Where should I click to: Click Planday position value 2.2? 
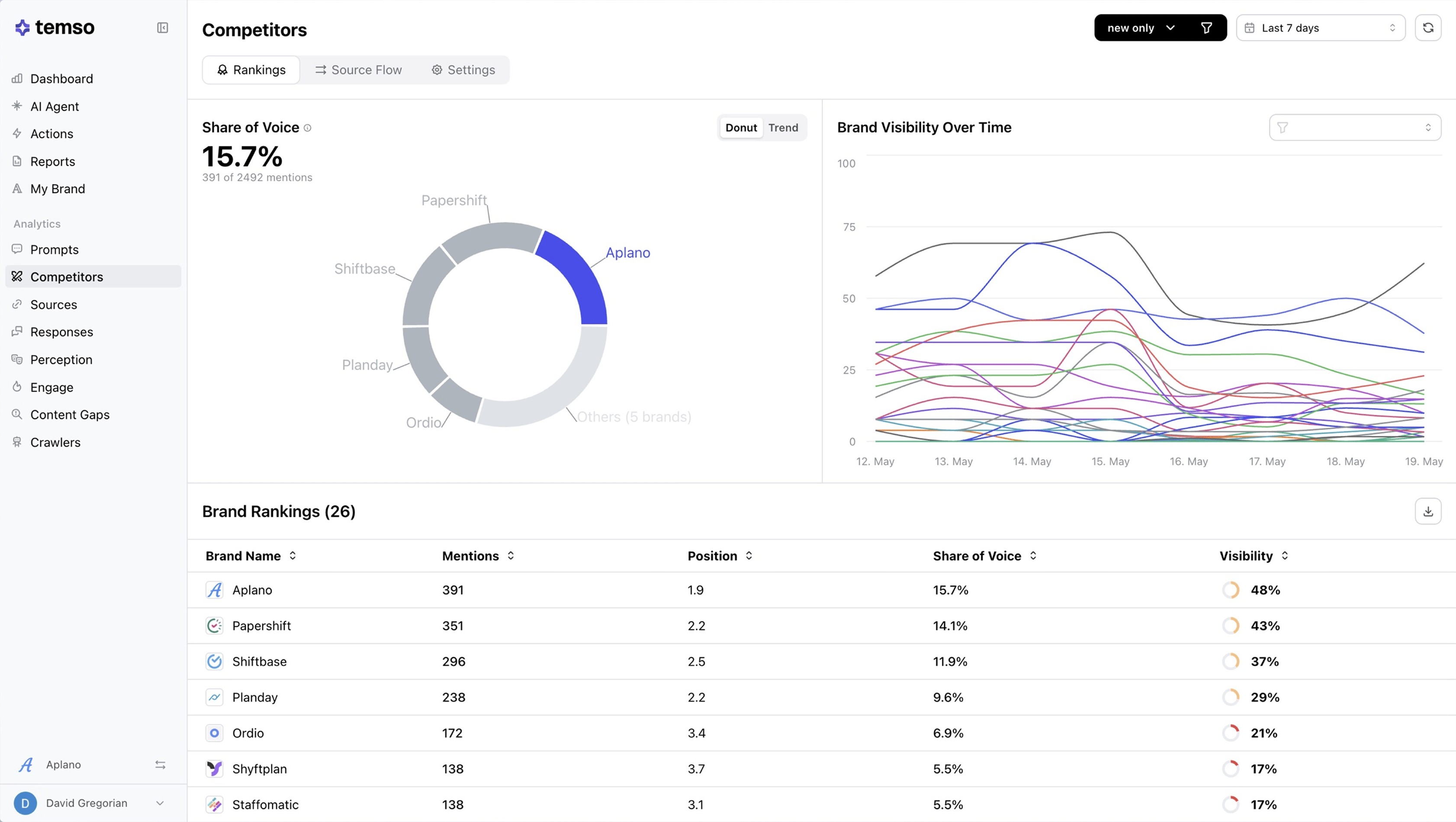pyautogui.click(x=696, y=697)
